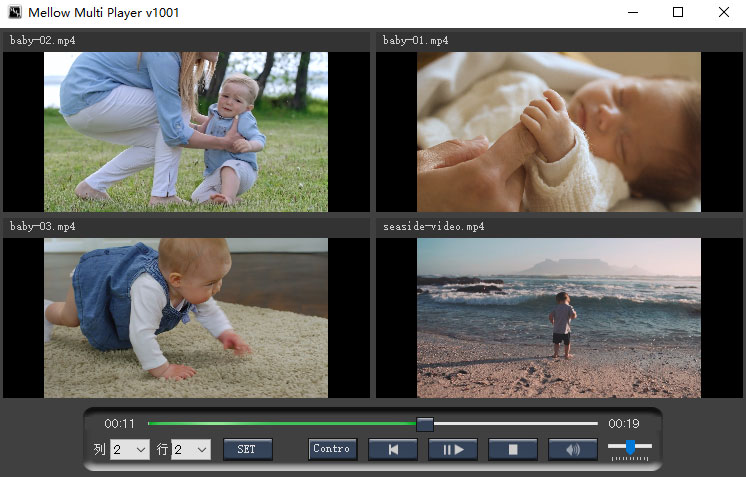This screenshot has width=746, height=477.
Task: Select the baby-02.mp4 video pane
Action: click(x=186, y=131)
